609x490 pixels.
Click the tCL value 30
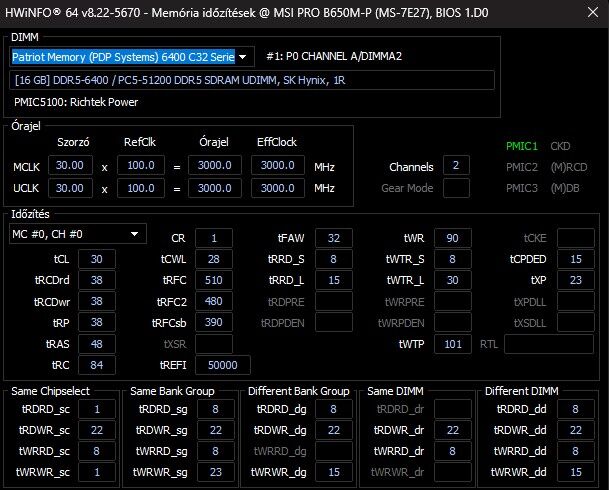point(97,259)
